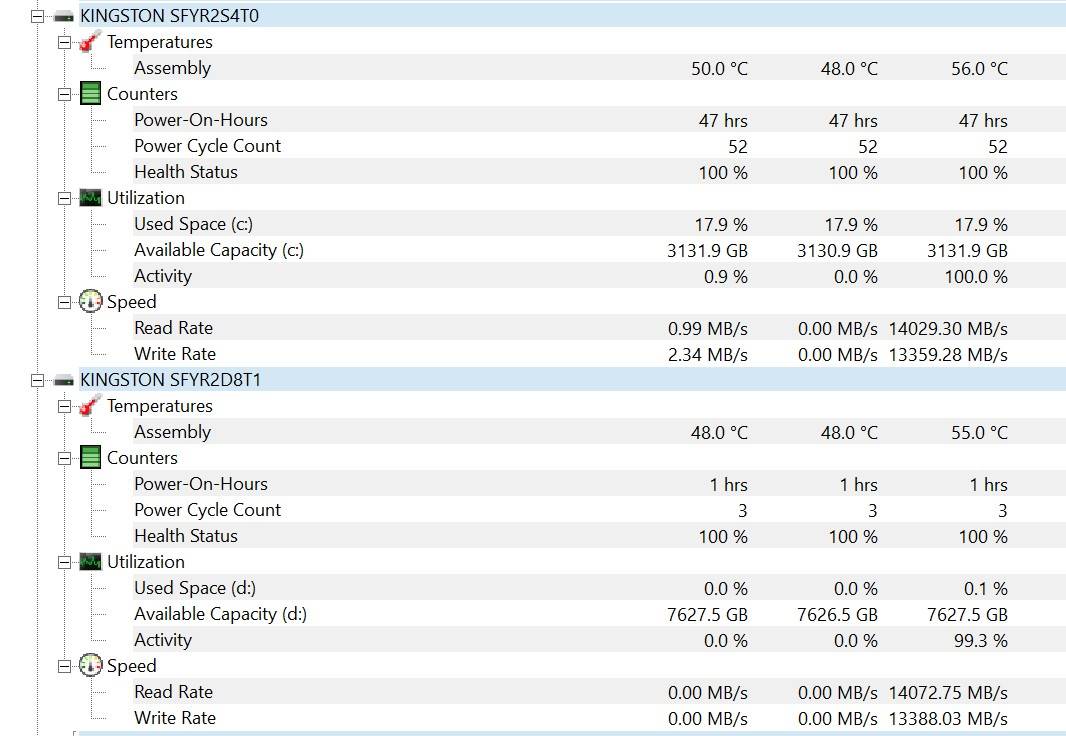The image size is (1066, 736).
Task: Click the green Counters icon under SFYR2S4T0
Action: (90, 94)
